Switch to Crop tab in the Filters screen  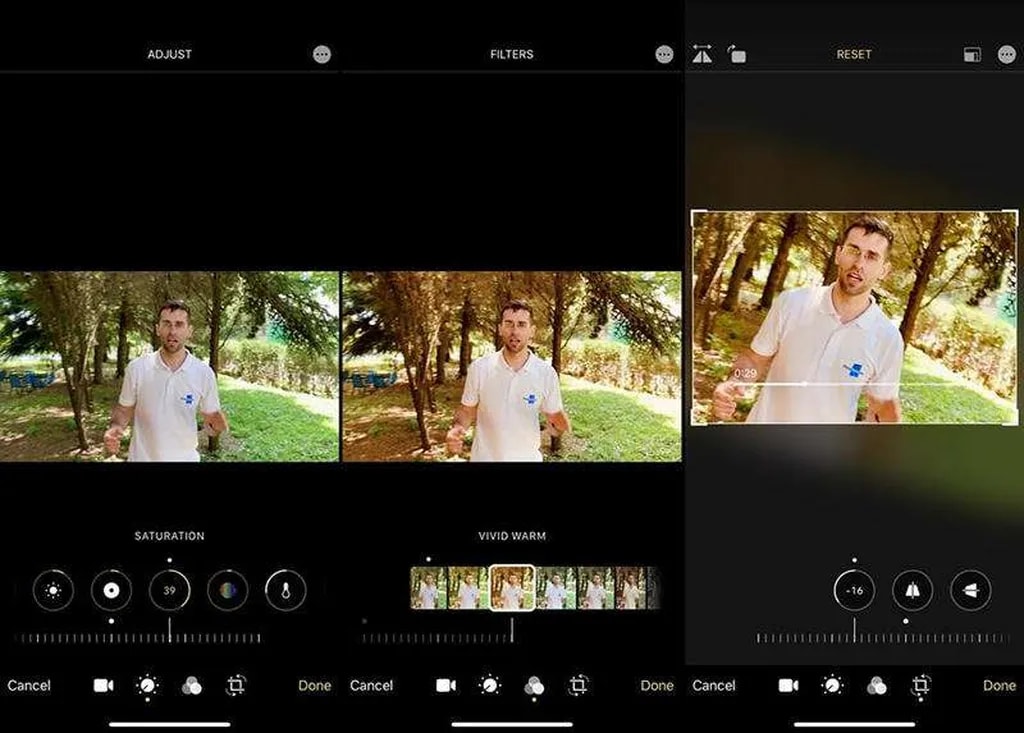(578, 685)
